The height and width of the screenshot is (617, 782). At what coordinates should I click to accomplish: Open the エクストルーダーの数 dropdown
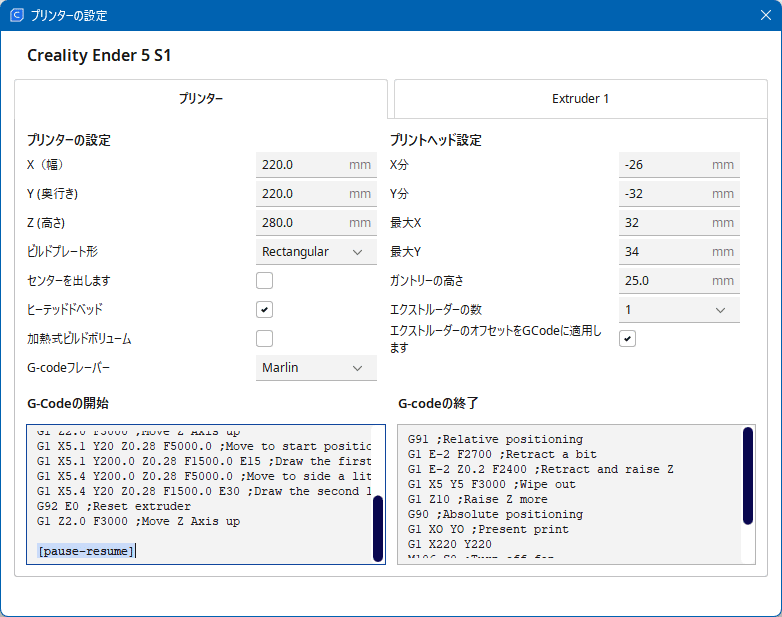click(679, 310)
